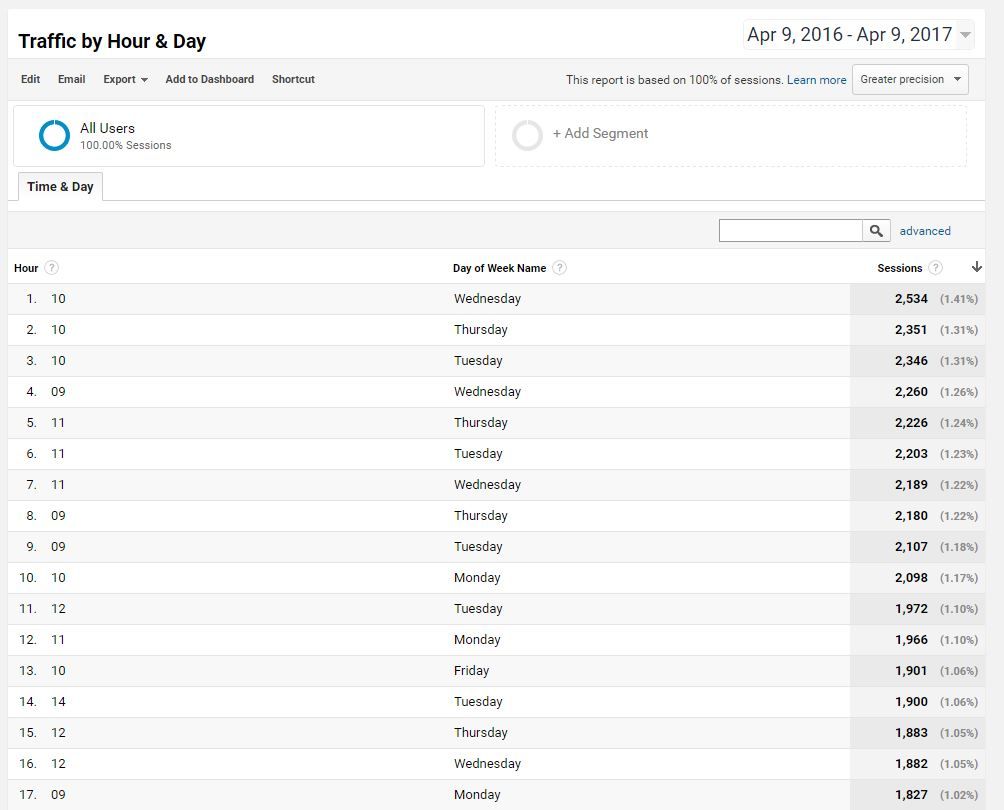Click Add to Dashboard
This screenshot has height=810, width=1004.
[x=209, y=79]
